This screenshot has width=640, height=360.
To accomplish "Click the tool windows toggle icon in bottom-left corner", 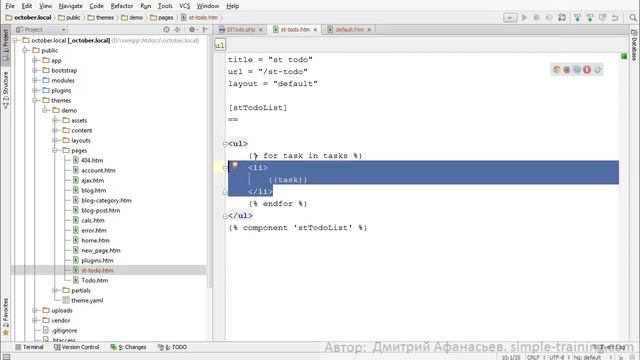I will (6, 357).
